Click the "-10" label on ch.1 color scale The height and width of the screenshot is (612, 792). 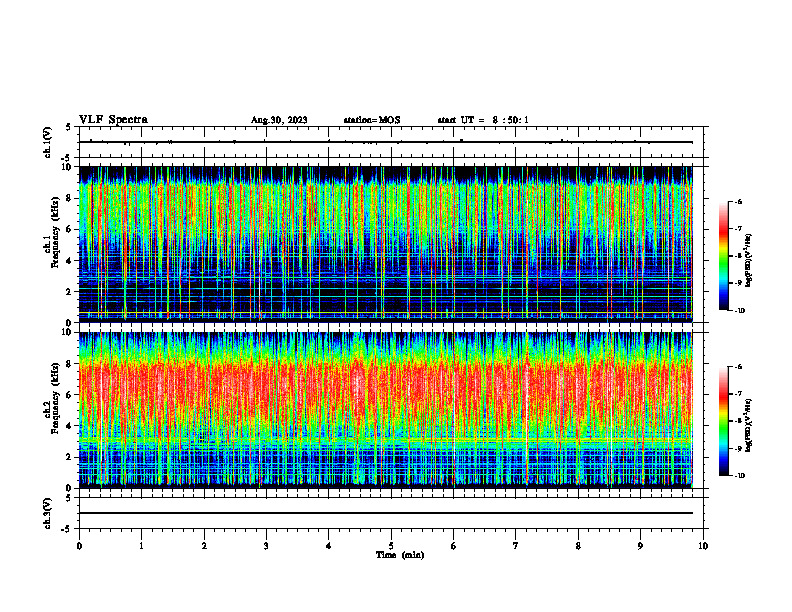click(739, 311)
